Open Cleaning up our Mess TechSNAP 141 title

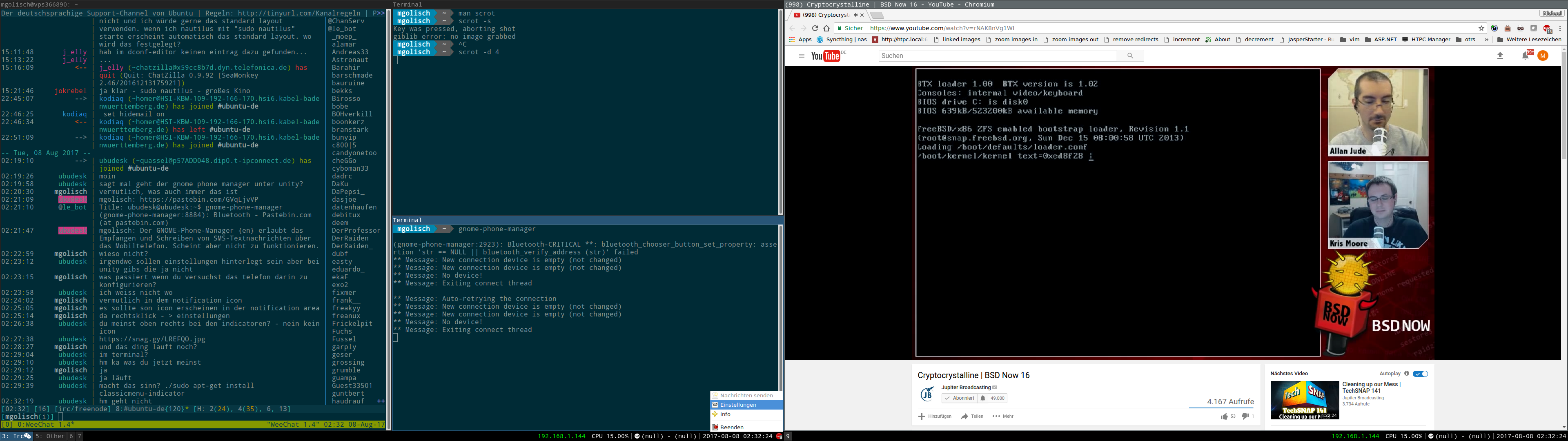tap(1372, 388)
